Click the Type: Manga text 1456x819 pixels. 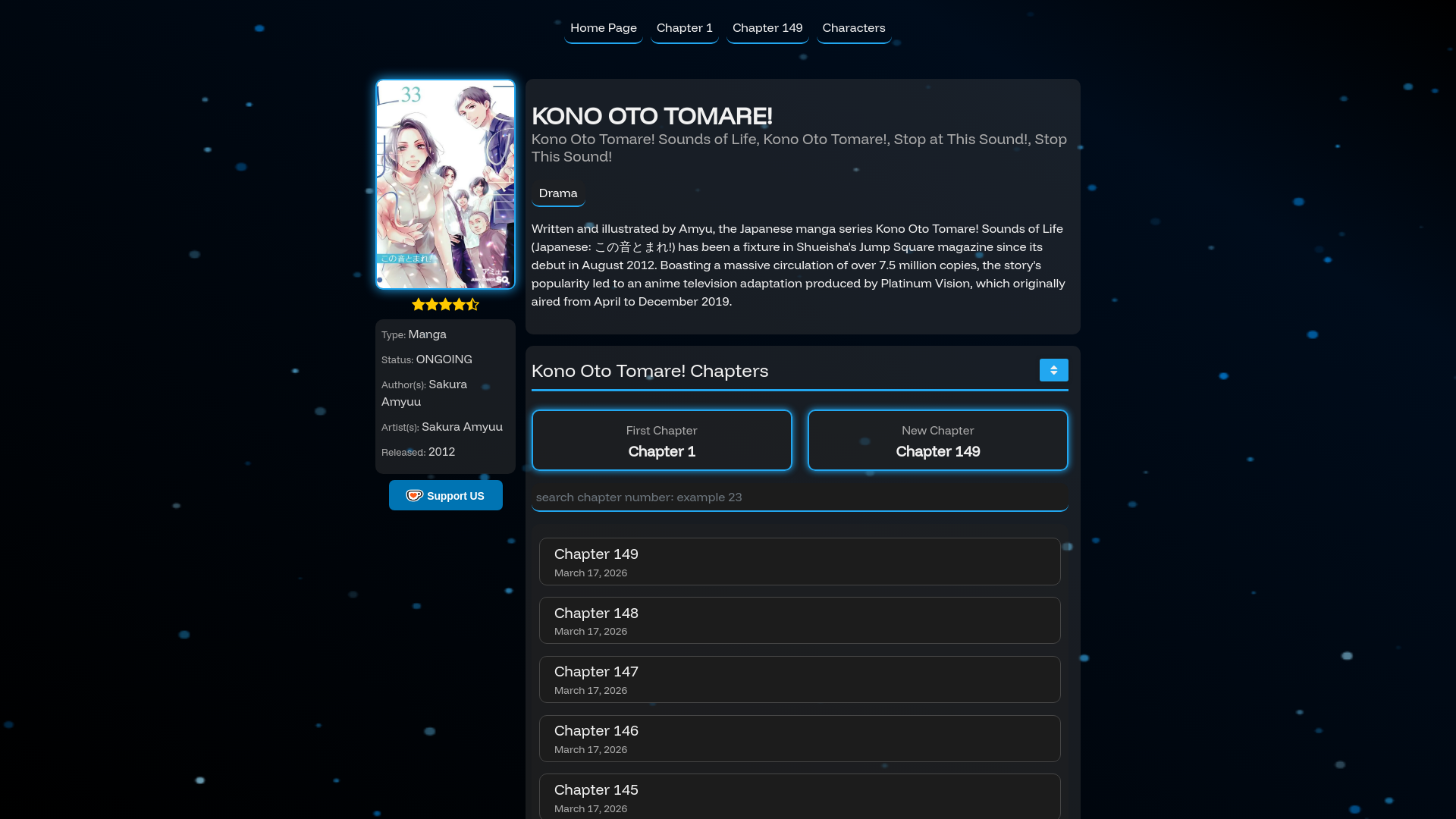coord(414,334)
